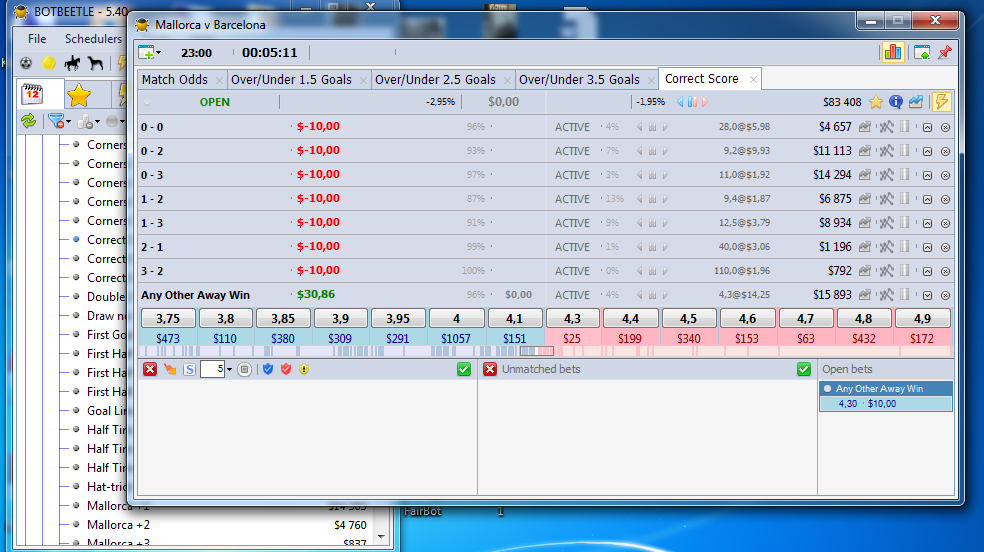The image size is (984, 552).
Task: Select the horse racing sport icon
Action: (72, 63)
